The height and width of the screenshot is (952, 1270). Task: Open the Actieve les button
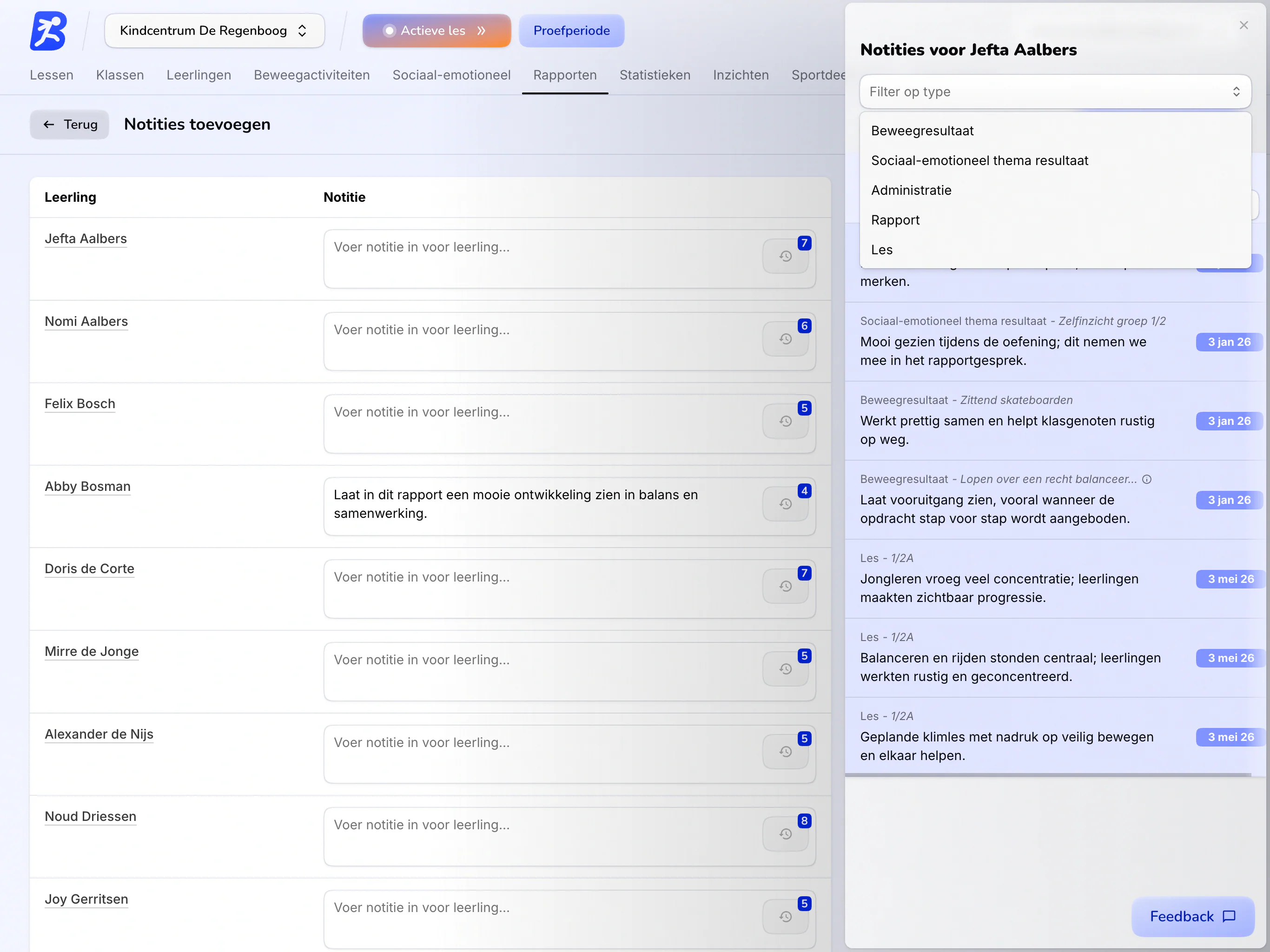tap(437, 31)
